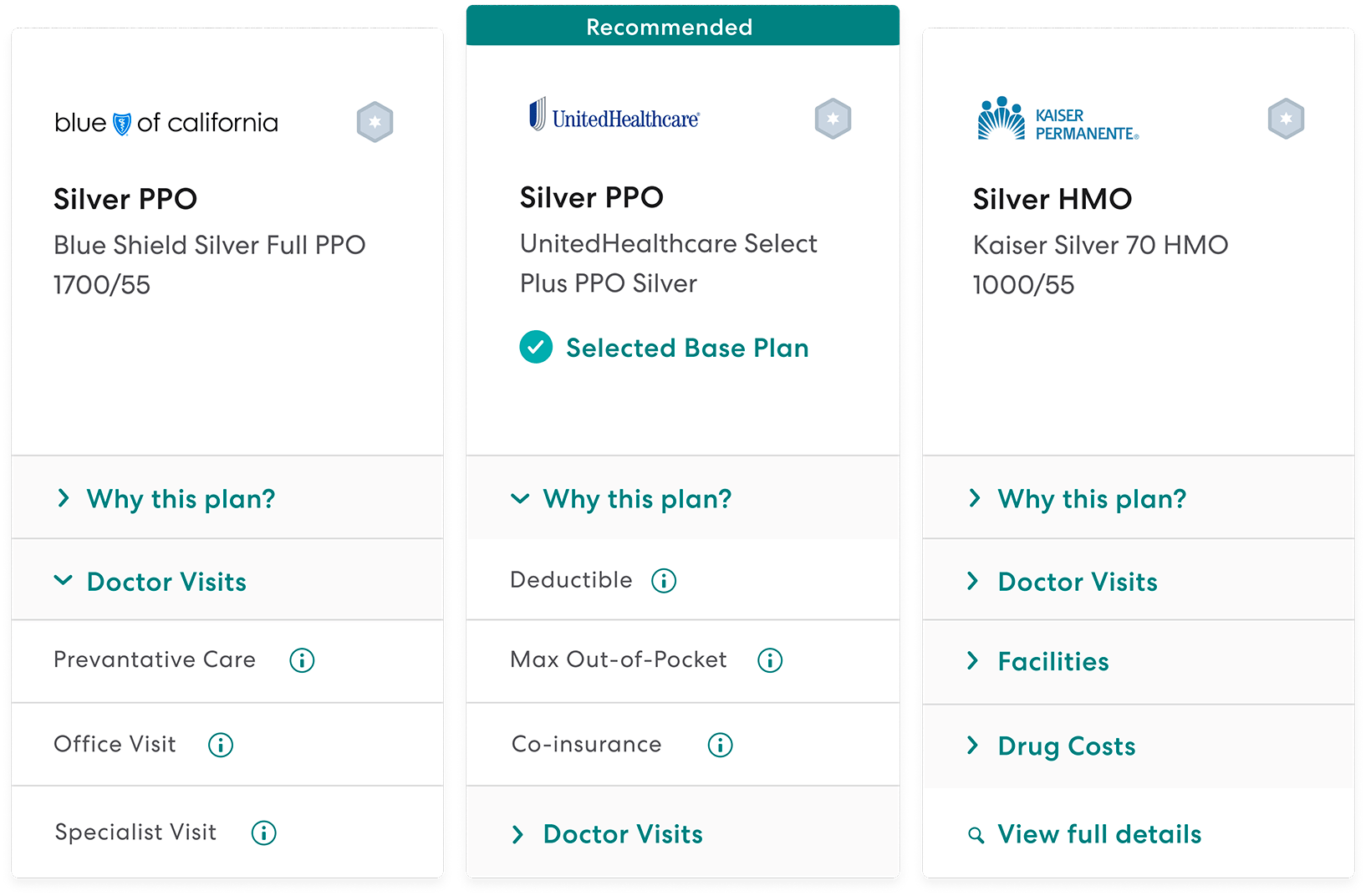The image size is (1366, 896).
Task: Open the info tooltip for Deductible
Action: (x=663, y=580)
